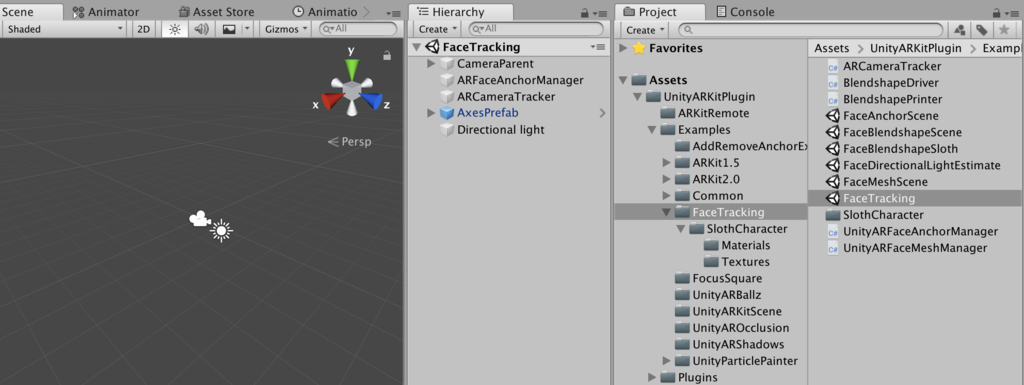Open FaceTracking scene options menu in Hierarchy
The height and width of the screenshot is (385, 1024).
click(x=598, y=47)
